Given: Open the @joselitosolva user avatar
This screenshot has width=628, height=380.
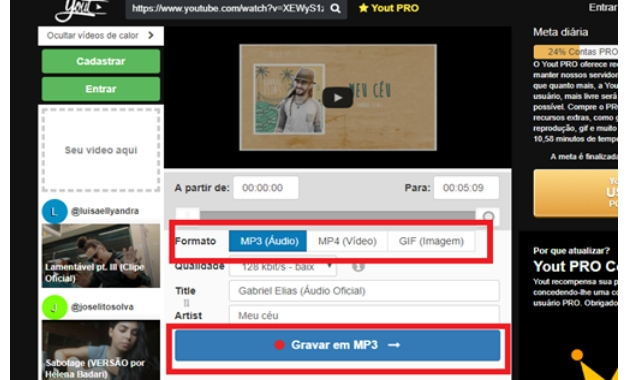Looking at the screenshot, I should click(54, 307).
